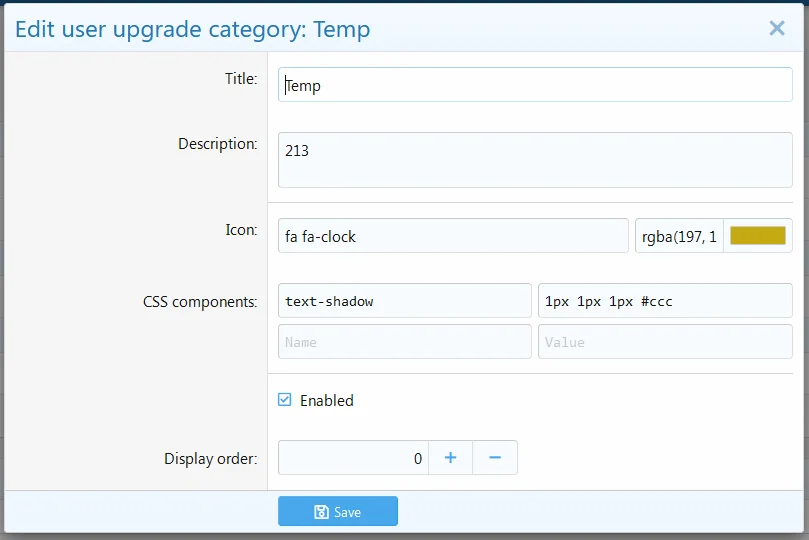This screenshot has height=540, width=809.
Task: Click the Enabled label text
Action: [327, 400]
